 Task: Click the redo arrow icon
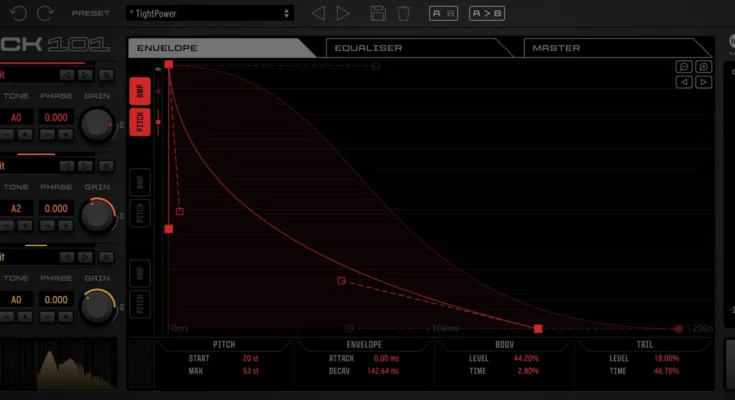44,13
